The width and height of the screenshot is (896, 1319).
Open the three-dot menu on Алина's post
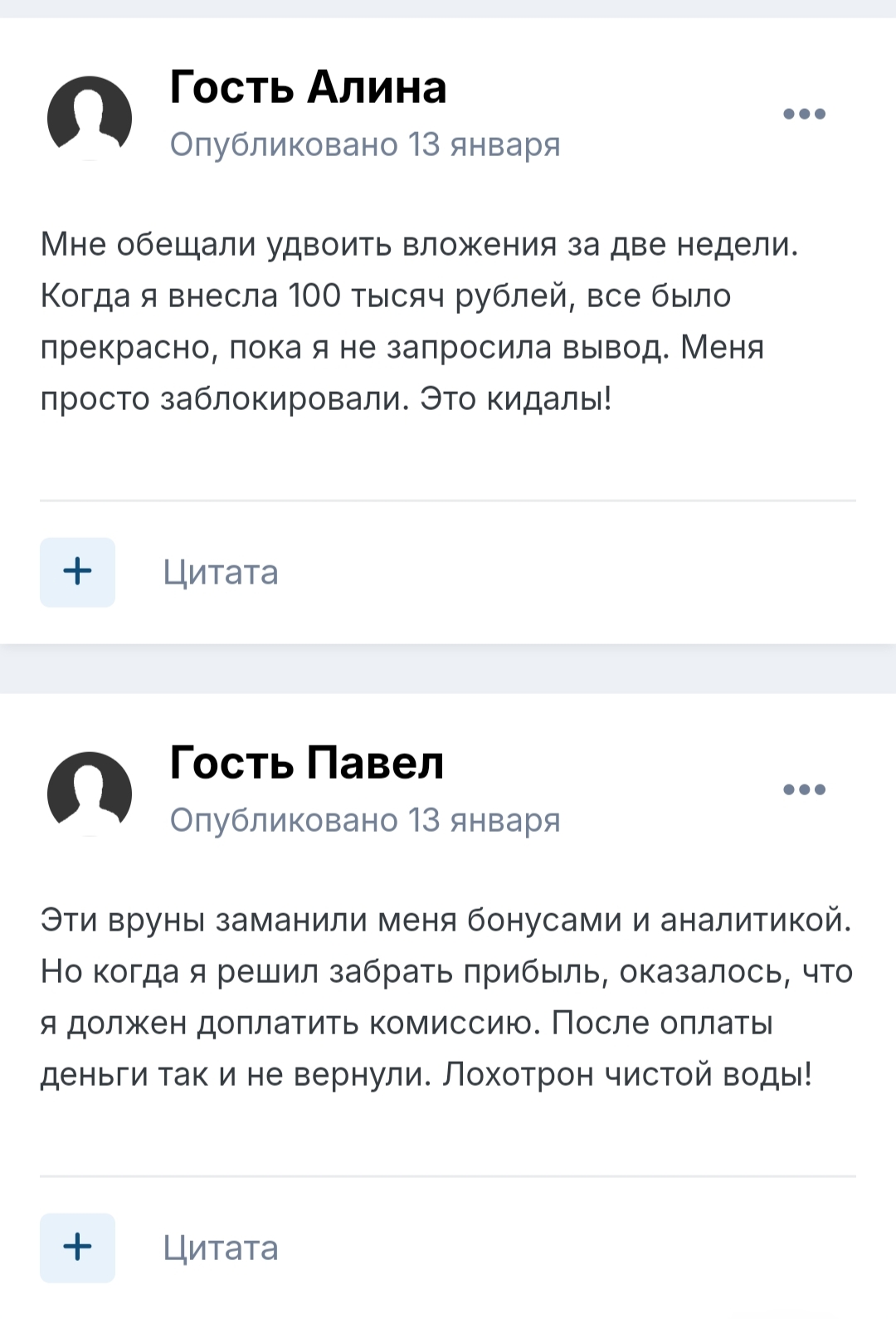click(x=804, y=115)
